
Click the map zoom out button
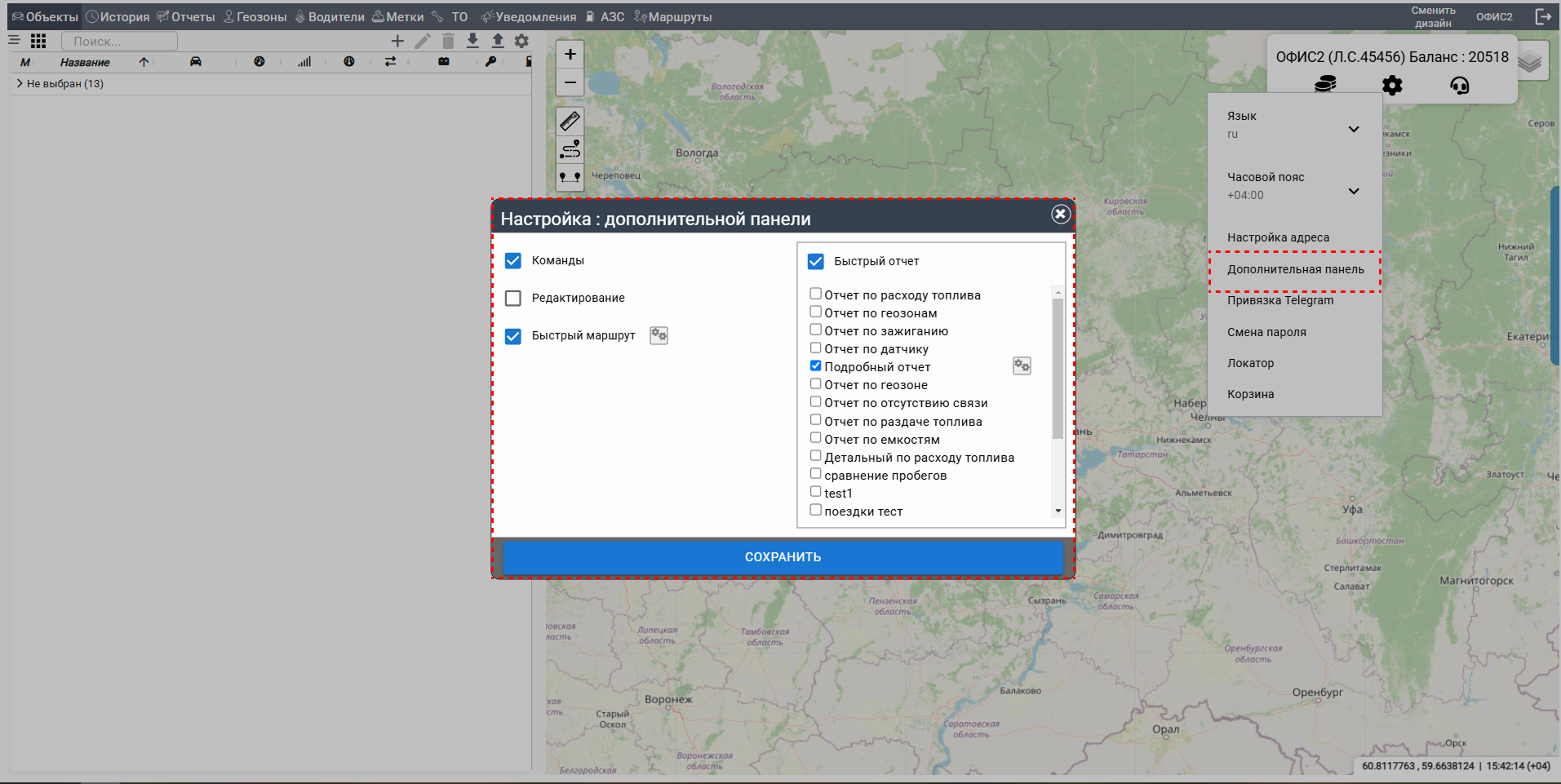[570, 82]
